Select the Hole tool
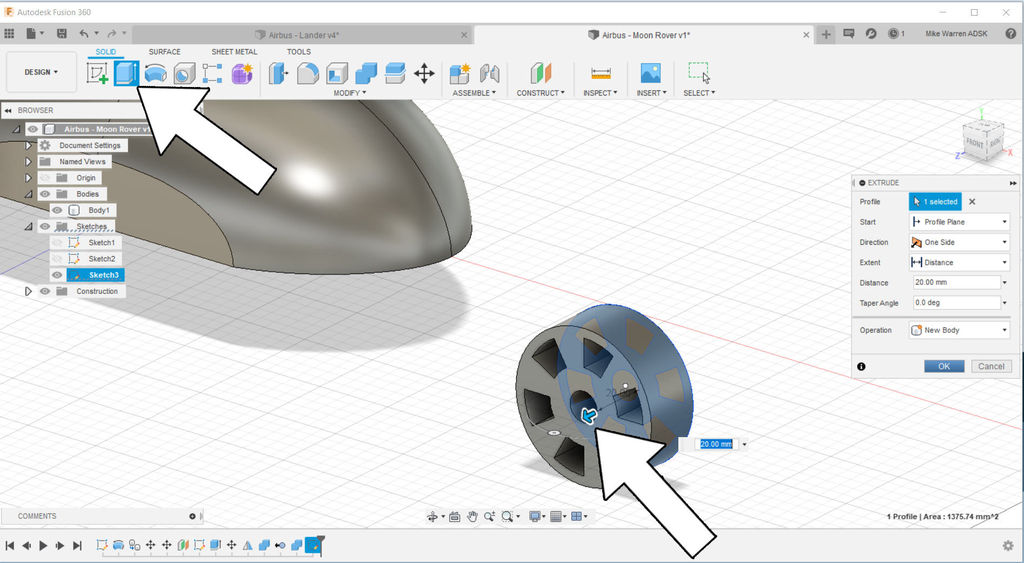The width and height of the screenshot is (1024, 563). [184, 73]
